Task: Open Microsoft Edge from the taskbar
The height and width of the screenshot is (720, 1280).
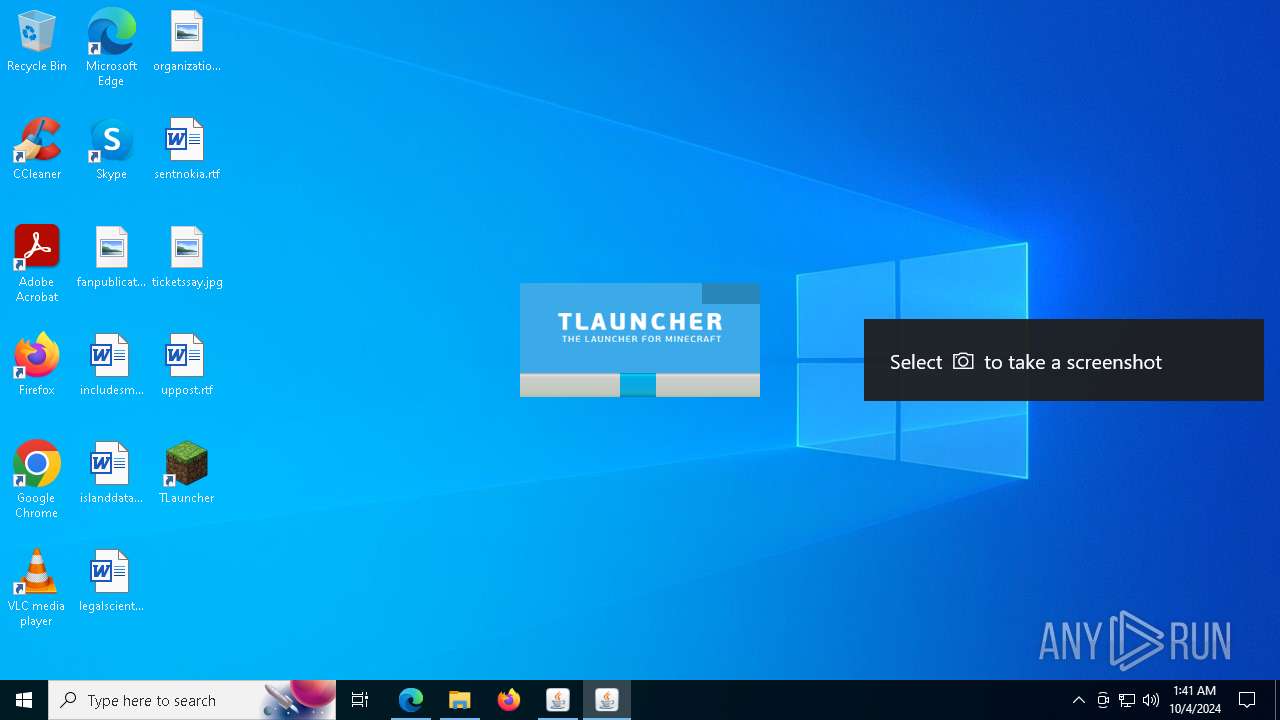Action: [411, 700]
